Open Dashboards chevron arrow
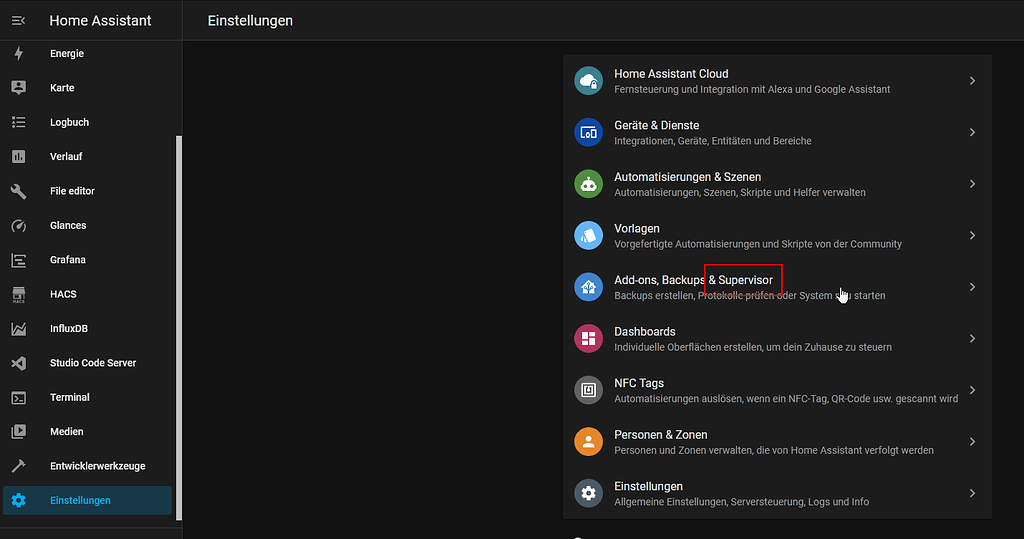This screenshot has height=539, width=1024. (972, 338)
